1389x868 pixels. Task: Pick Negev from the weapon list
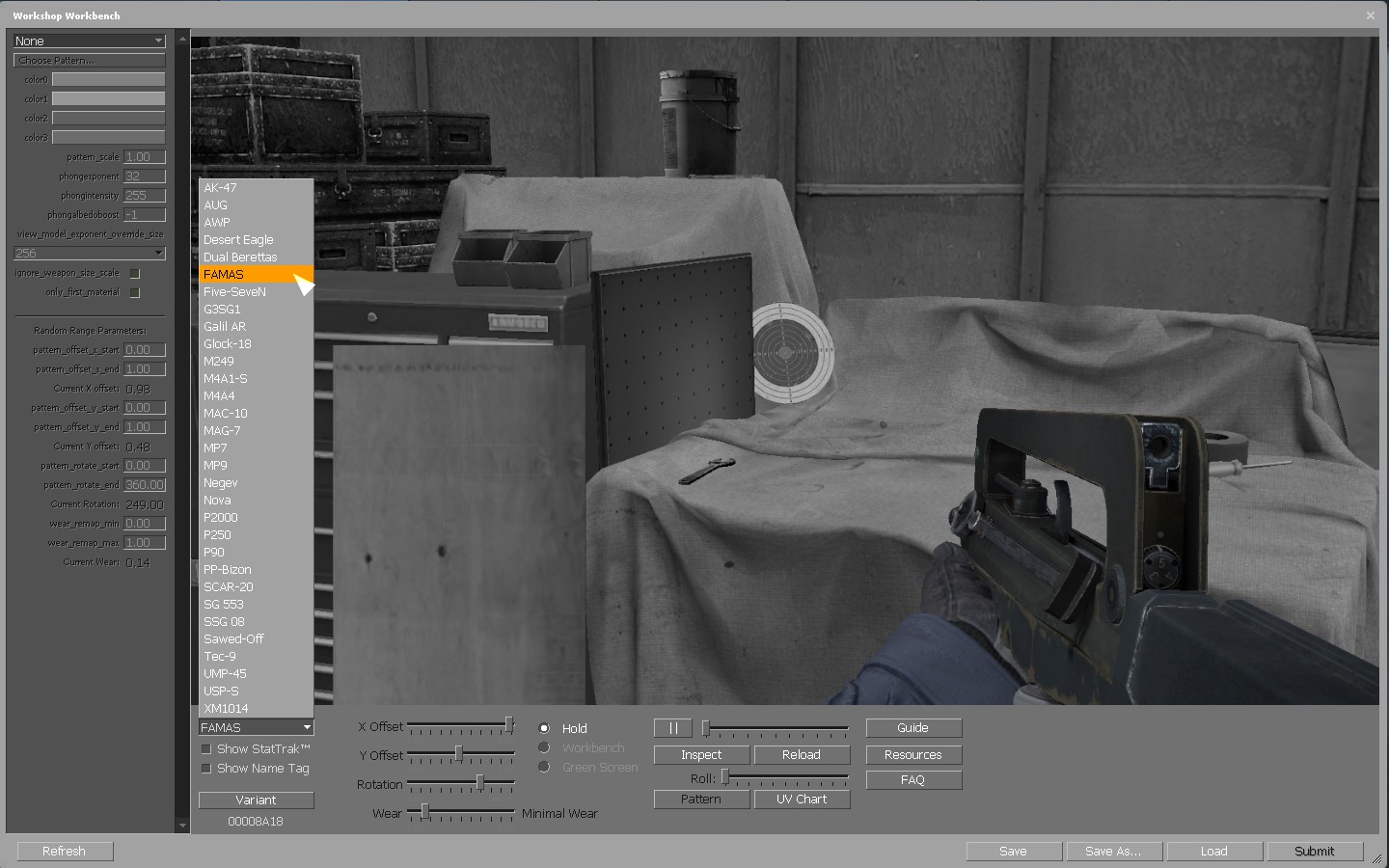(x=257, y=483)
